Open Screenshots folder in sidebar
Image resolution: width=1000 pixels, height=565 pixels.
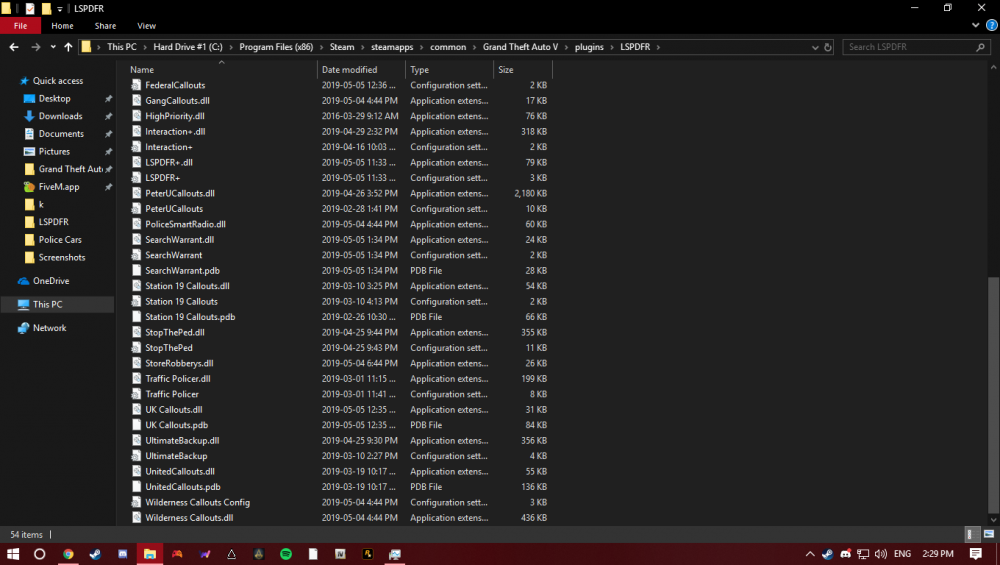tap(62, 258)
